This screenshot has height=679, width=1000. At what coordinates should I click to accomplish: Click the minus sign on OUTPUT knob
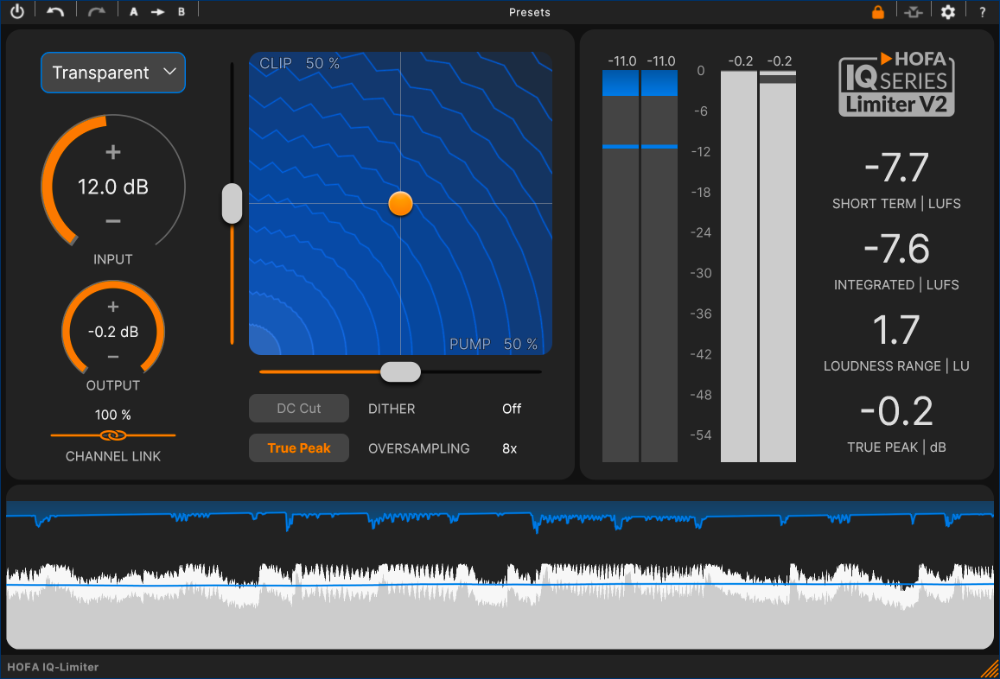113,357
